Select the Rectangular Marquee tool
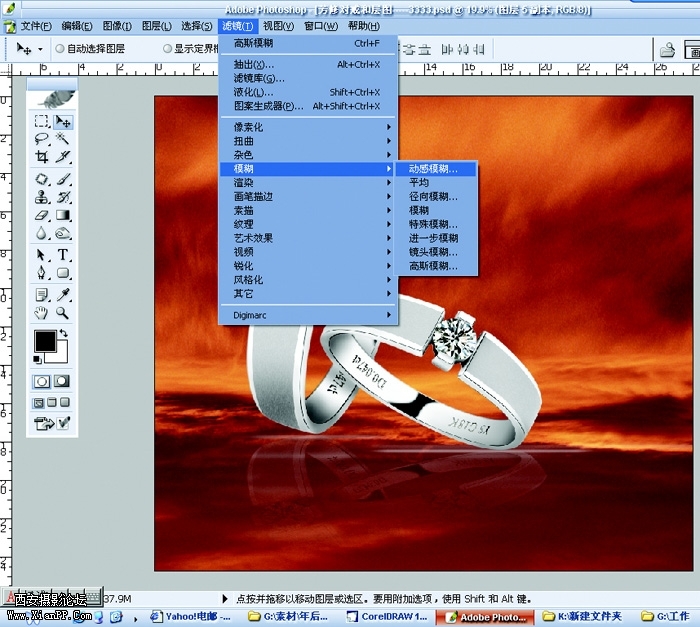Screen dimensions: 700x627 [42, 121]
